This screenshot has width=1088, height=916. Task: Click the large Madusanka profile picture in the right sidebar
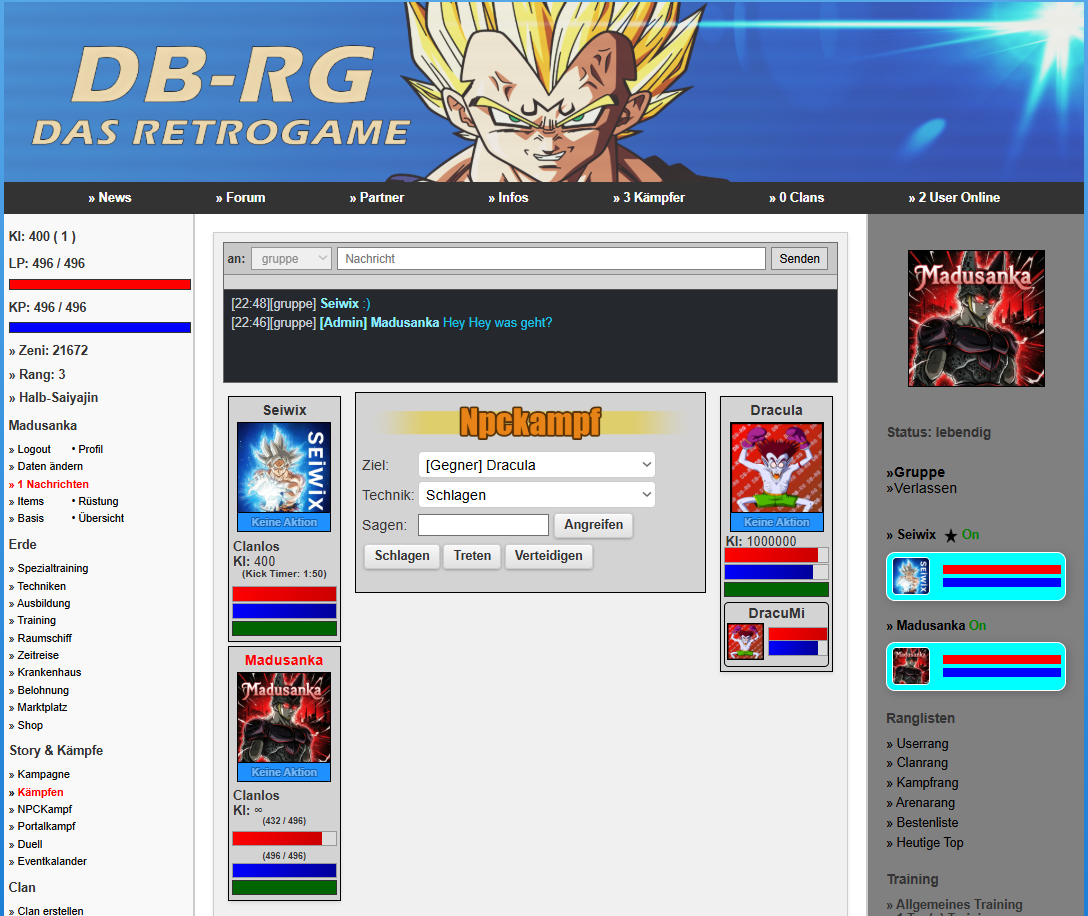coord(976,319)
